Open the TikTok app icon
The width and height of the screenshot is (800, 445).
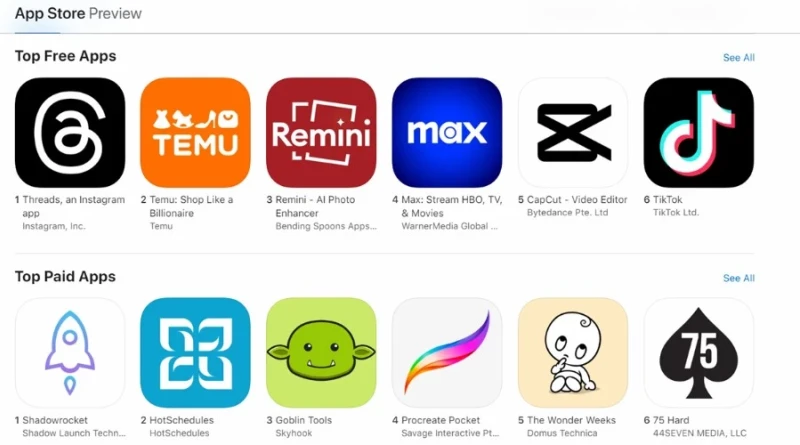click(698, 133)
